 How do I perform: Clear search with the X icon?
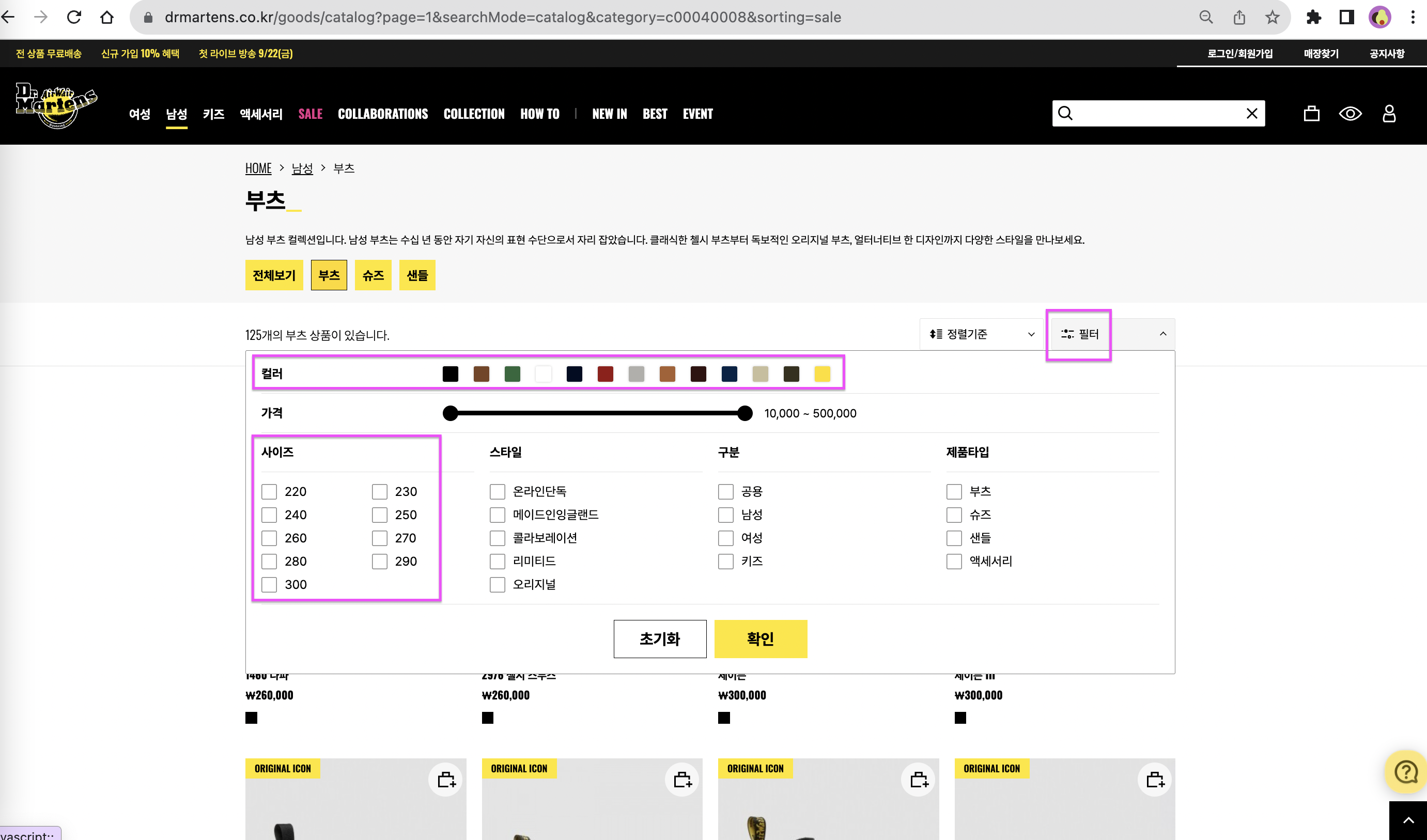point(1251,113)
